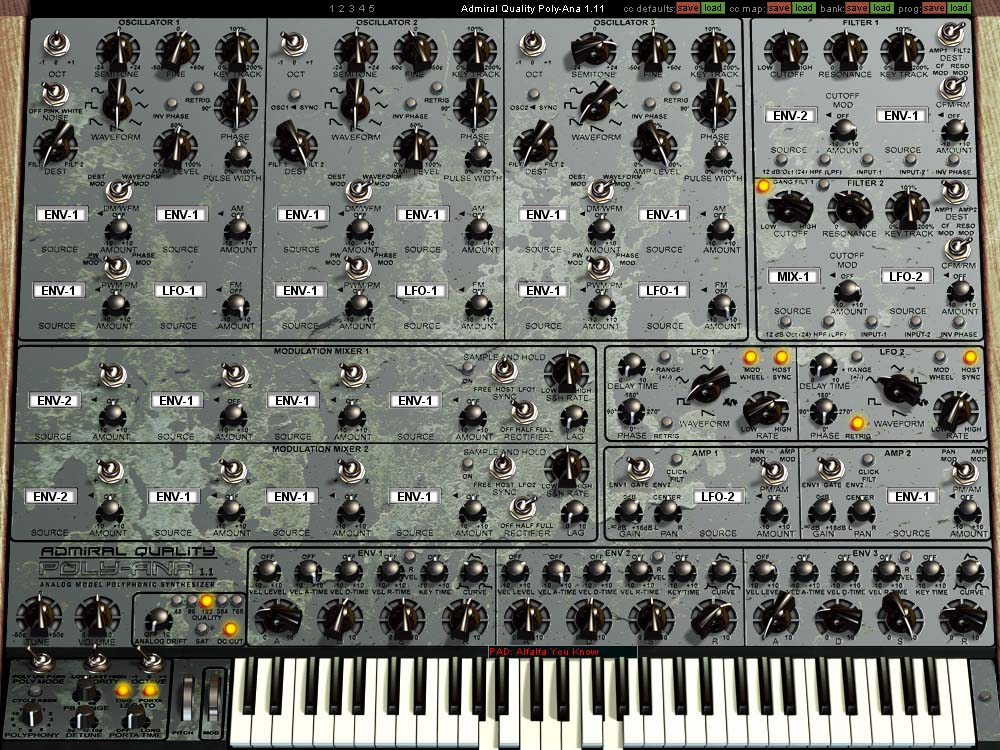1000x750 pixels.
Task: Click the Filter 2 KEY TRACK knob
Action: pyautogui.click(x=908, y=210)
